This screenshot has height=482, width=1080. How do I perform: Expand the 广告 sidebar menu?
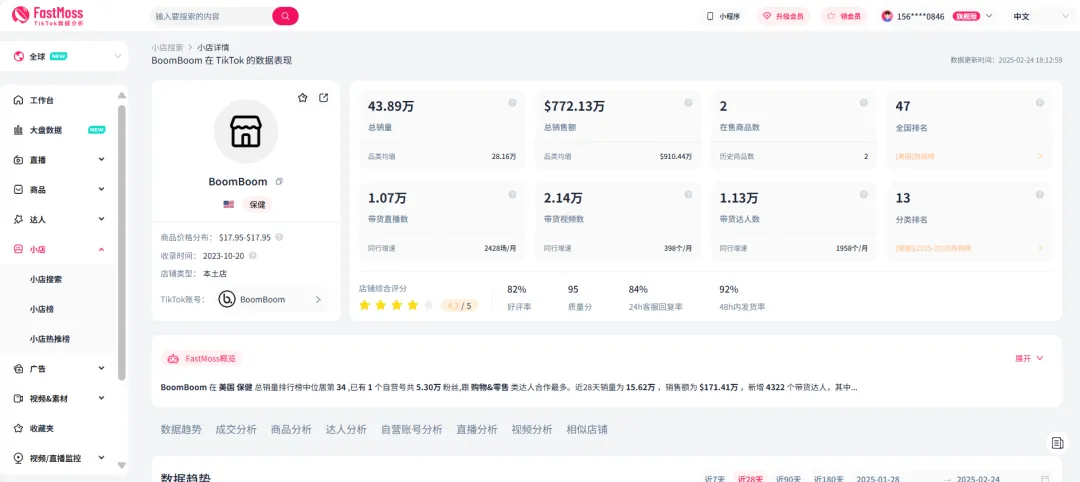[x=101, y=368]
